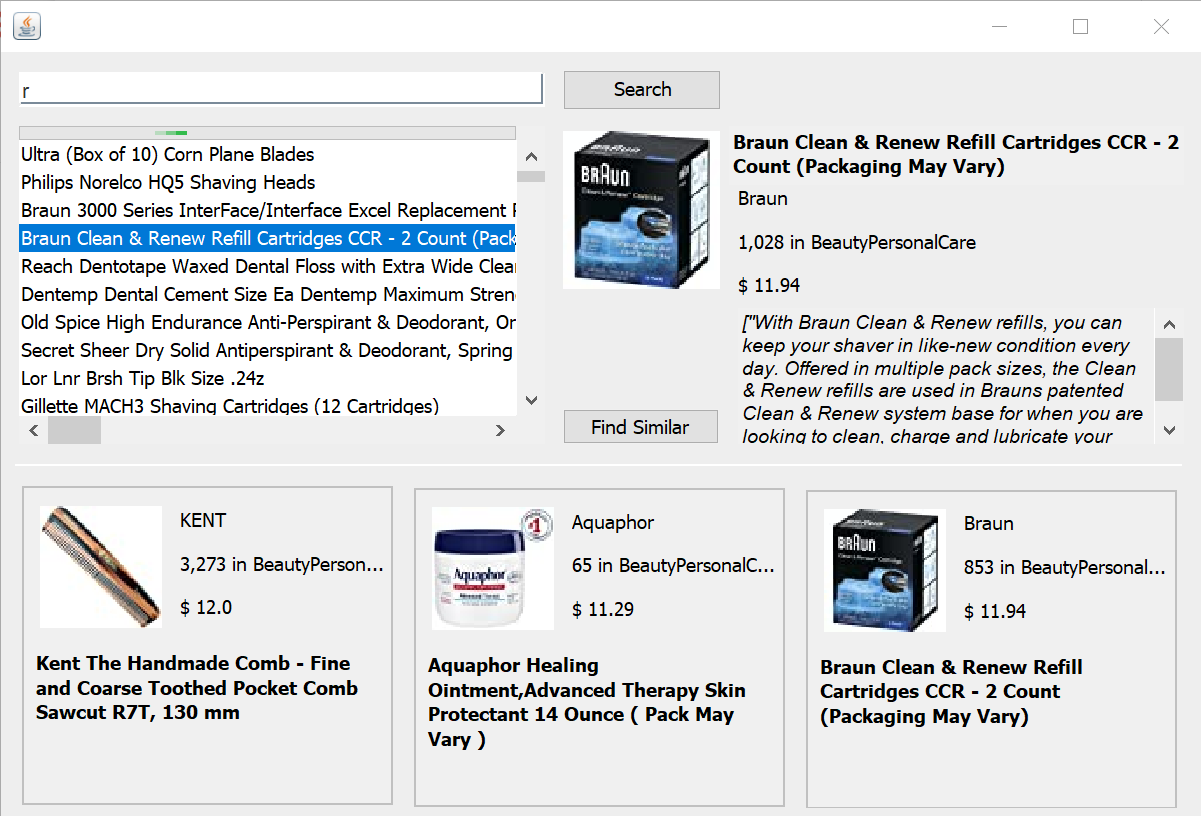Select highlighted Braun Clean & Renew list row
The image size is (1201, 816).
pyautogui.click(x=268, y=239)
